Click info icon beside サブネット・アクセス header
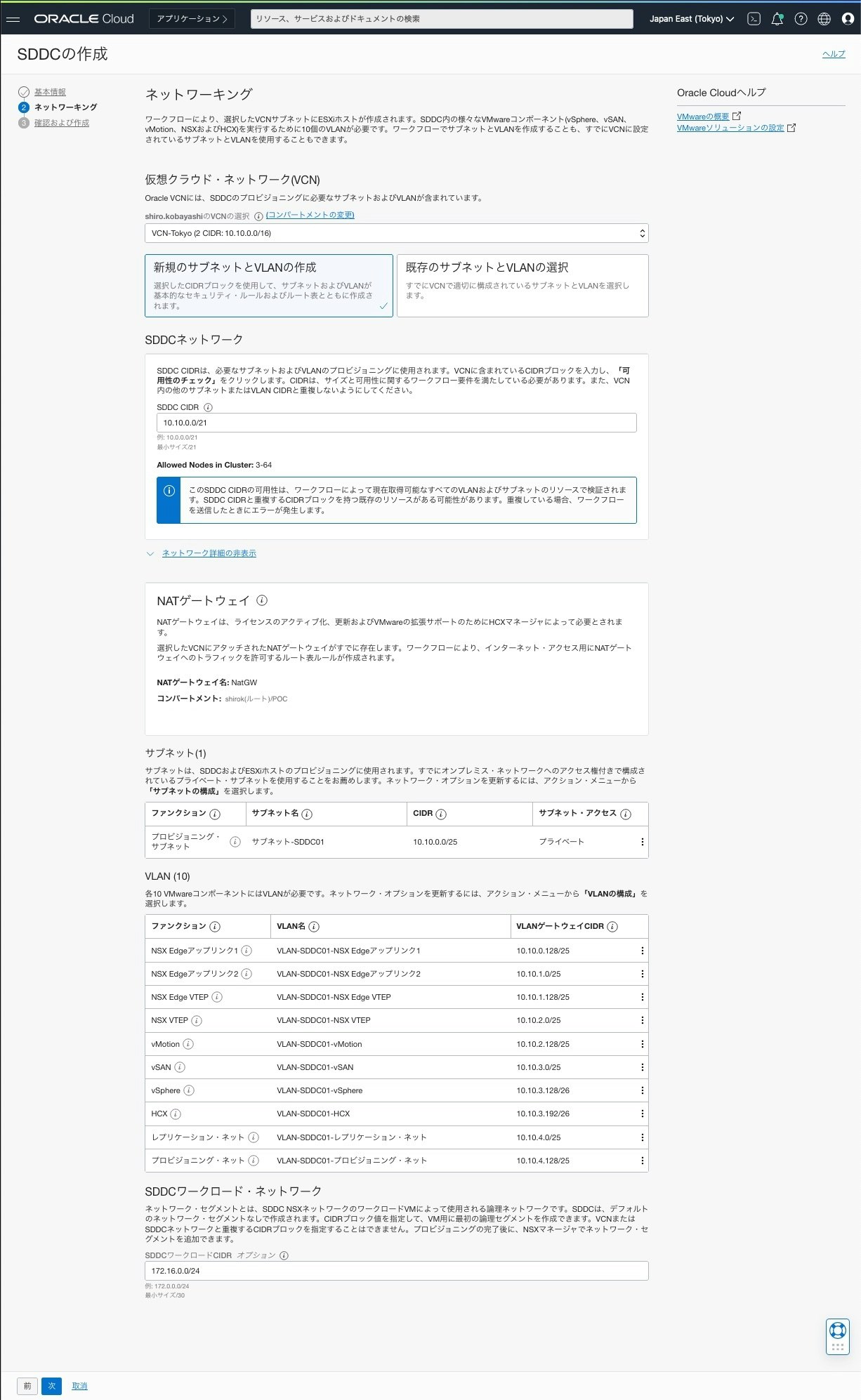Screen dimensions: 861x1400 click(626, 814)
